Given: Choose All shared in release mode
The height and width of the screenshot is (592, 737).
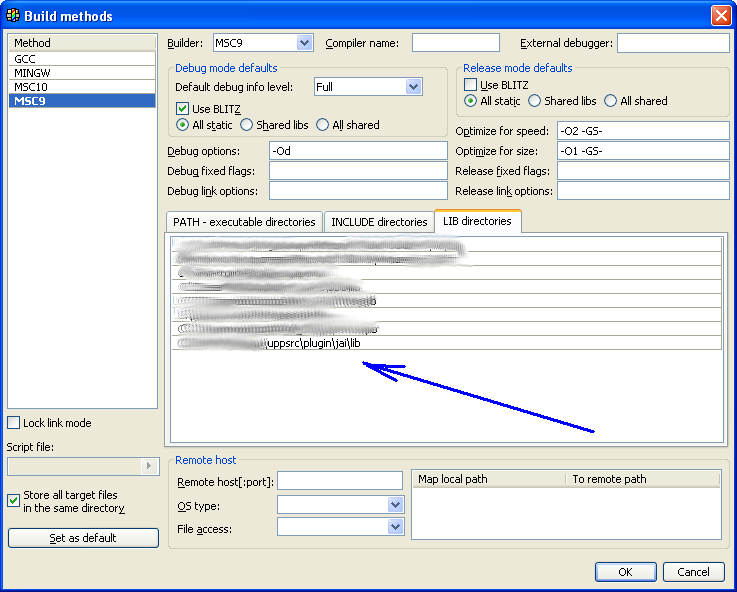Looking at the screenshot, I should click(611, 101).
